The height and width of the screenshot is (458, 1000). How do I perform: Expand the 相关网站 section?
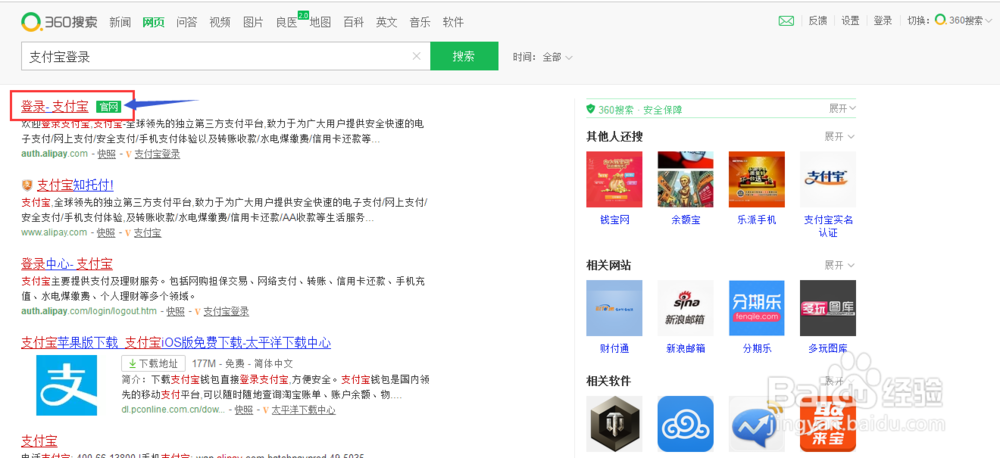pos(839,265)
